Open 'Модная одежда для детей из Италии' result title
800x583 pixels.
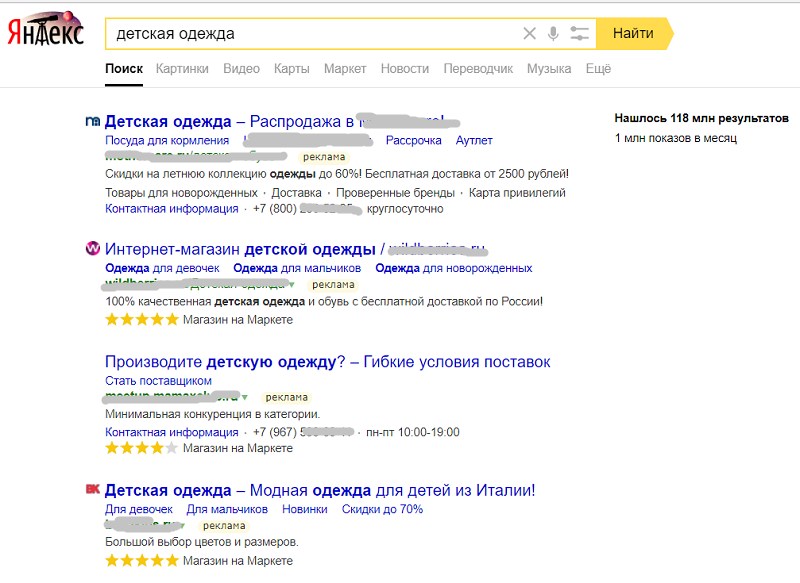(x=320, y=490)
